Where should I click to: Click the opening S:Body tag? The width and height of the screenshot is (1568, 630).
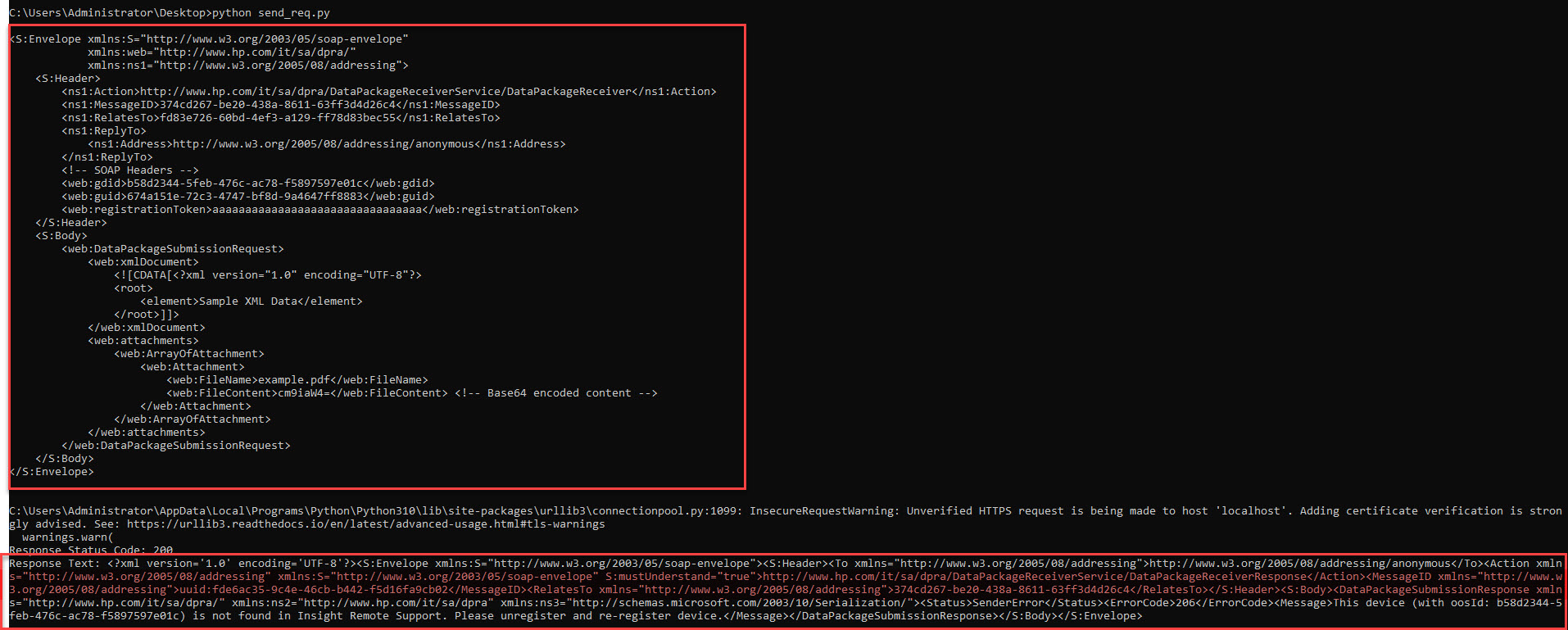click(61, 236)
